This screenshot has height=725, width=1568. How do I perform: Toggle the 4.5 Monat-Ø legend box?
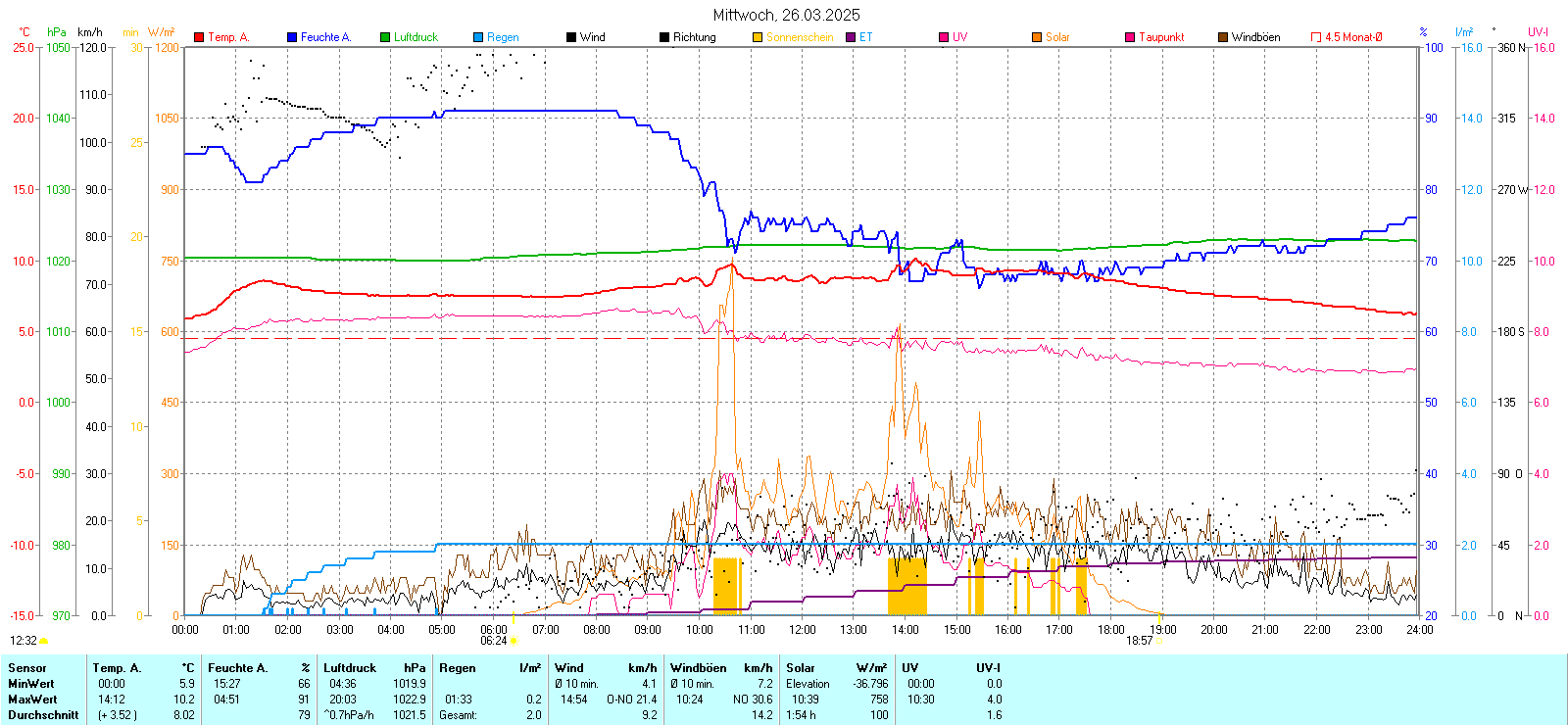click(1316, 37)
